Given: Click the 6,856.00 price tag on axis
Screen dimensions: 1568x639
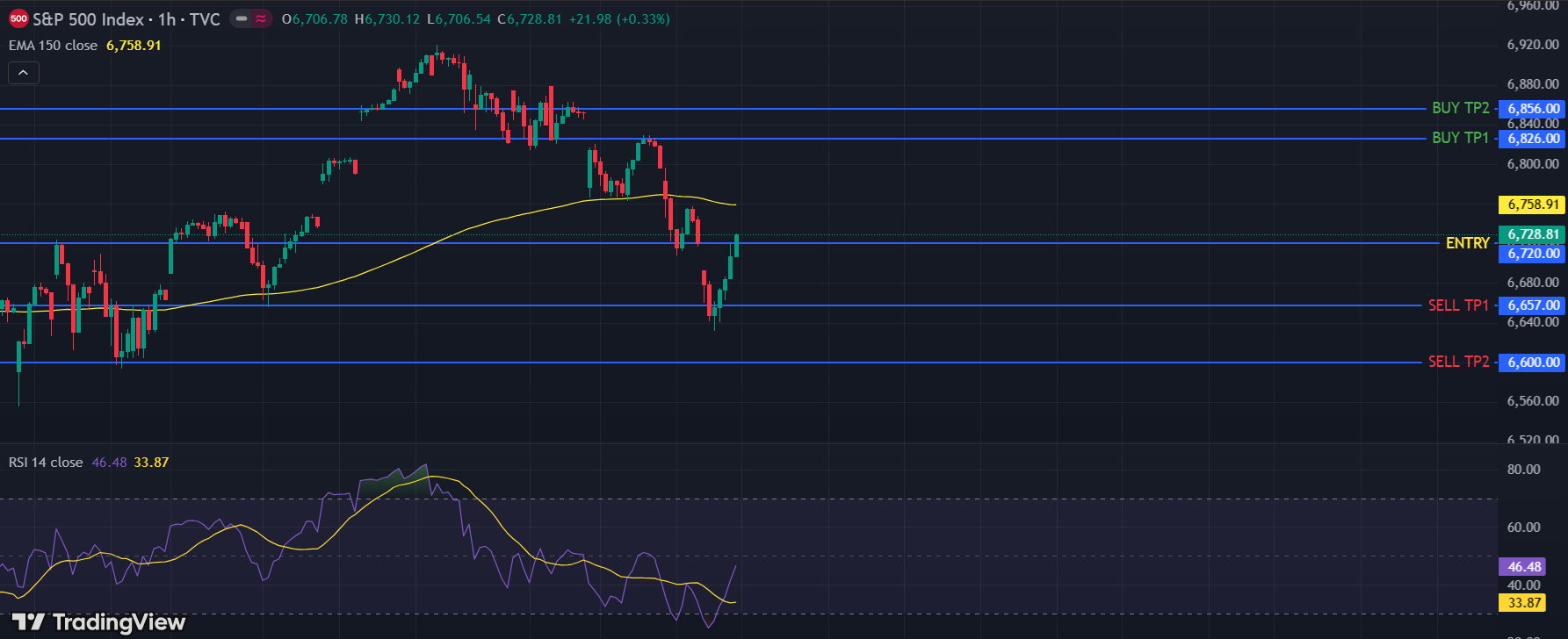Looking at the screenshot, I should coord(1533,109).
